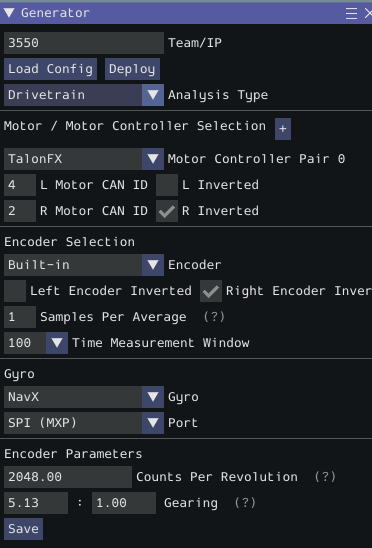Uncheck R Inverted checkbox

tap(167, 211)
